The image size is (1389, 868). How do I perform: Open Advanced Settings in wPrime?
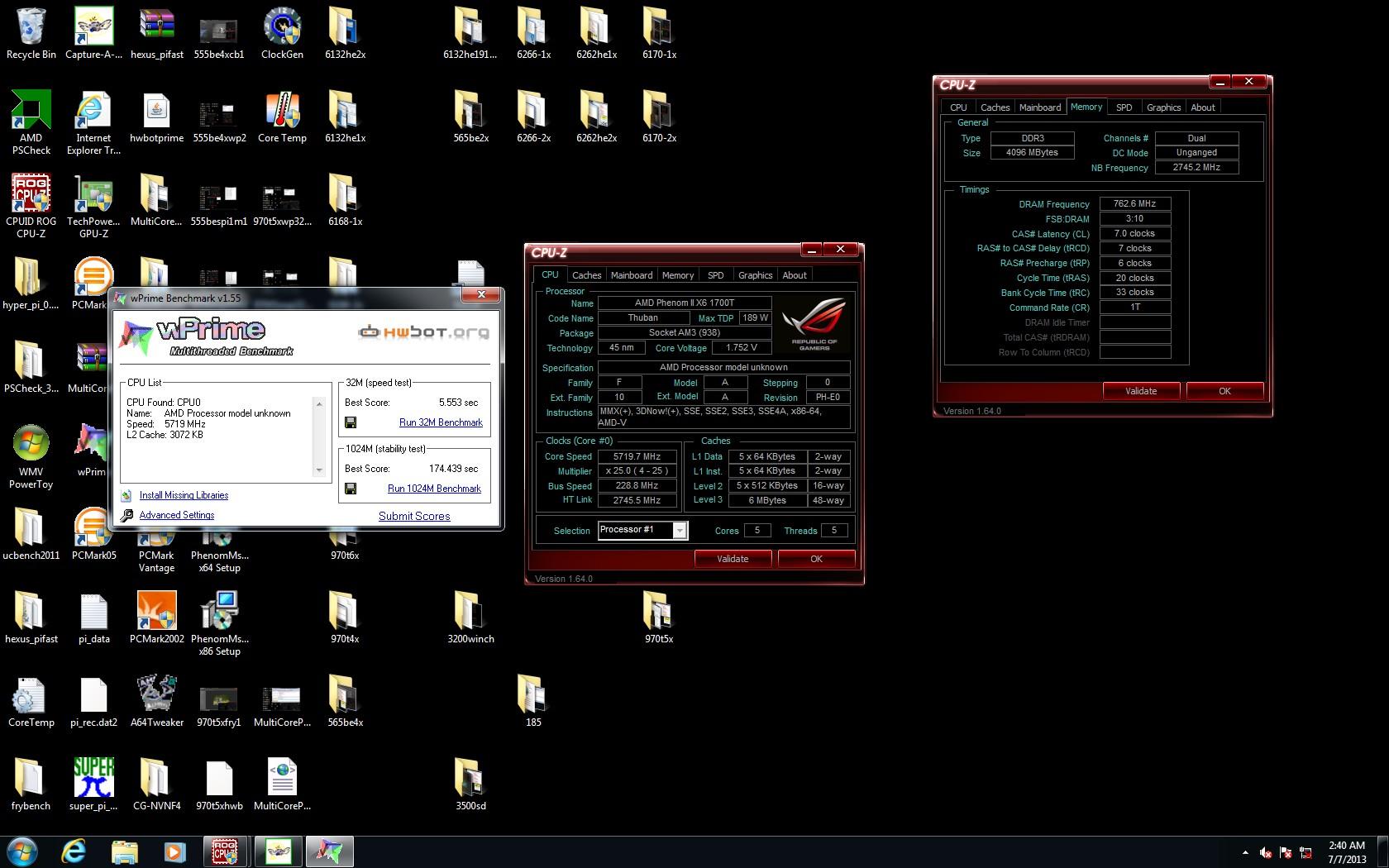coord(176,515)
